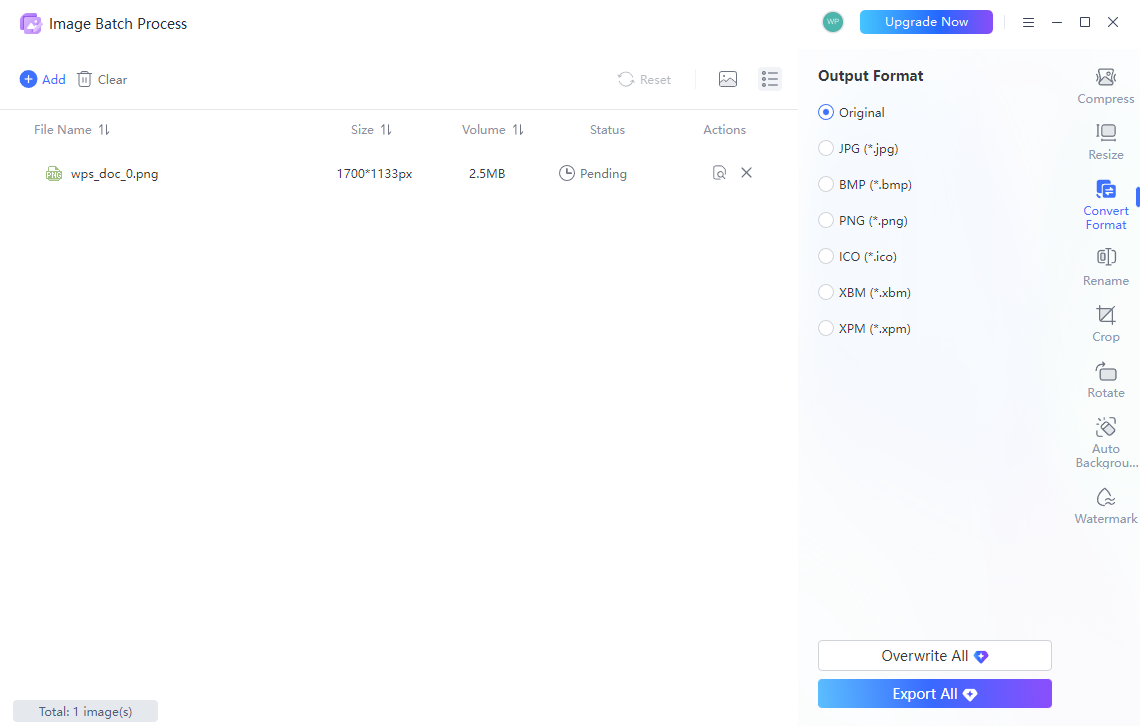Viewport: 1140px width, 726px height.
Task: Select ICO (*.ico) output format
Action: (x=857, y=257)
